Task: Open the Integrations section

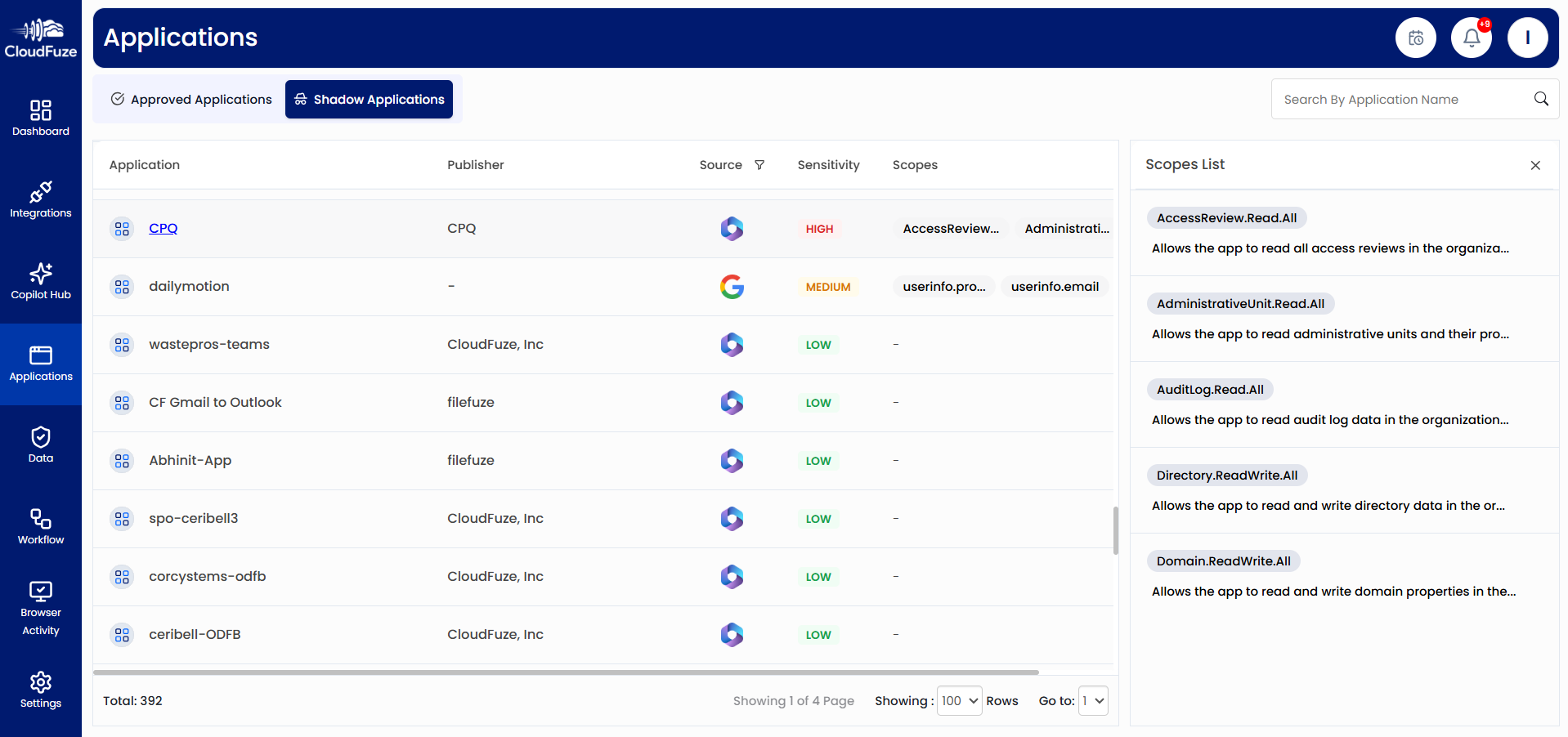Action: 40,199
